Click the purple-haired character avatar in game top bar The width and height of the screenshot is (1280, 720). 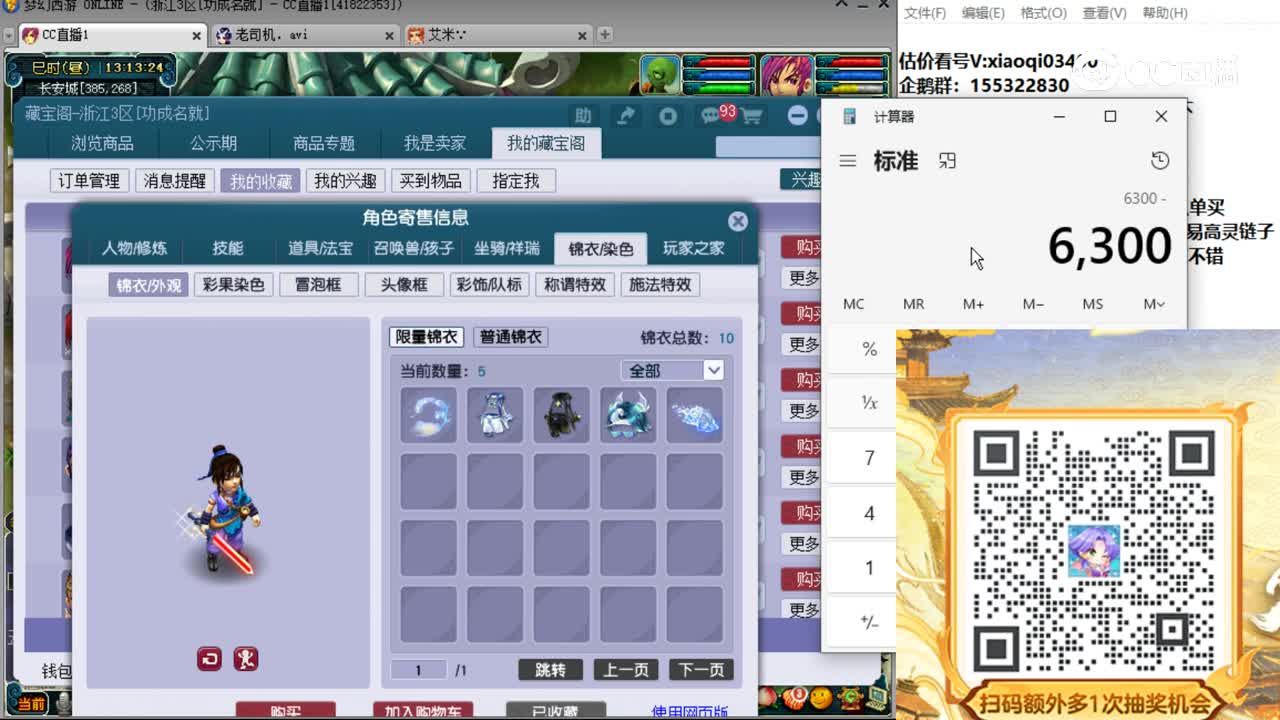pyautogui.click(x=786, y=75)
